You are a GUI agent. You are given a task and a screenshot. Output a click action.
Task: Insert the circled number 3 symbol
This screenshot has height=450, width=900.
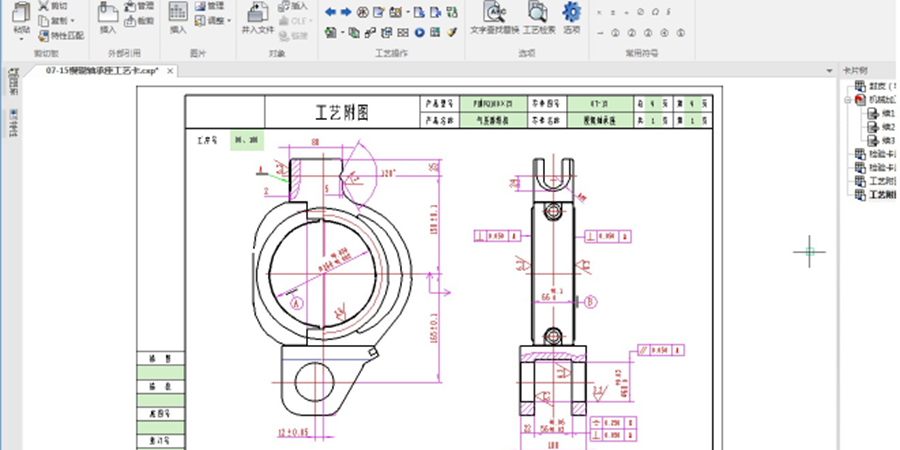click(x=647, y=33)
